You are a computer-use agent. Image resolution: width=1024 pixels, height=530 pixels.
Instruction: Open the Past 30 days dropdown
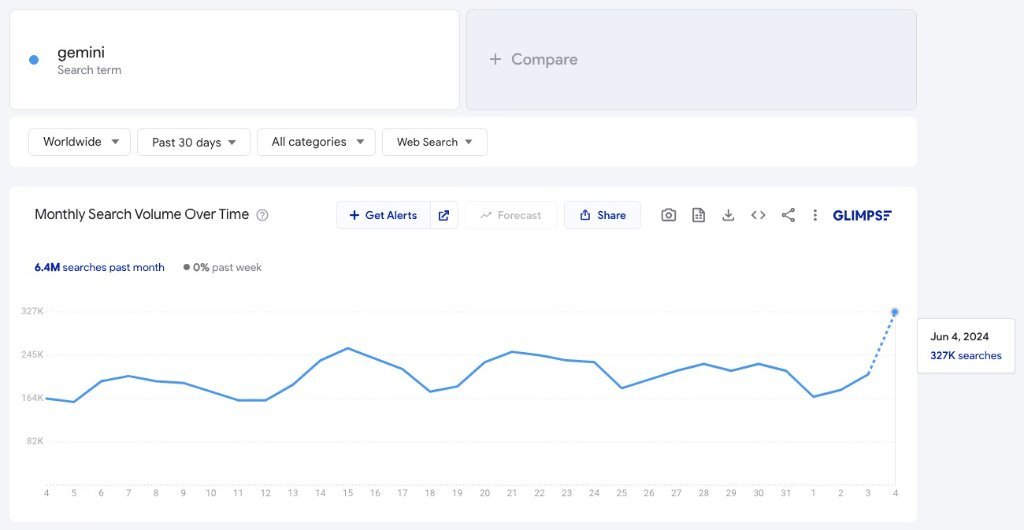pos(193,142)
